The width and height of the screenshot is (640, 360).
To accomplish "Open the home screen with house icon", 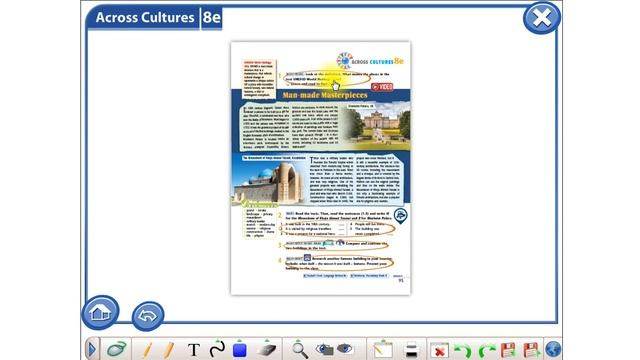I will [100, 313].
